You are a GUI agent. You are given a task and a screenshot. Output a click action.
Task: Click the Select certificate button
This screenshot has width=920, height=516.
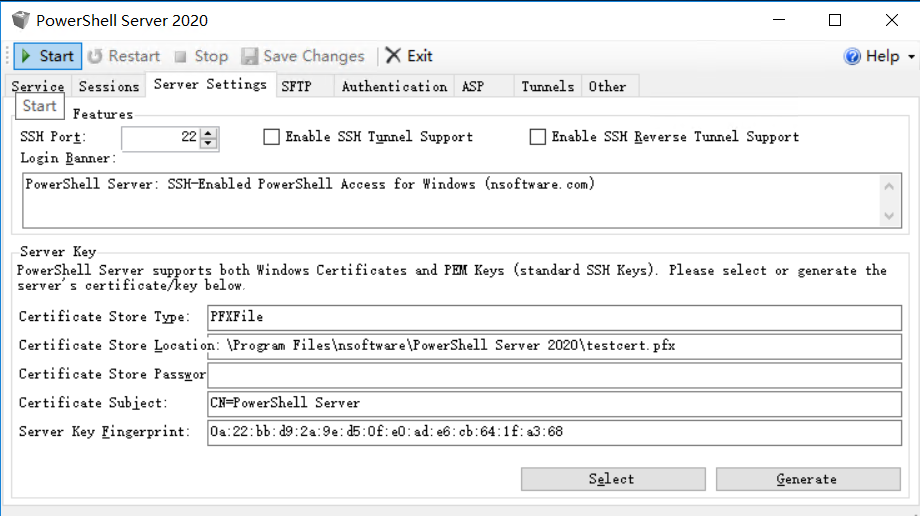[x=613, y=479]
